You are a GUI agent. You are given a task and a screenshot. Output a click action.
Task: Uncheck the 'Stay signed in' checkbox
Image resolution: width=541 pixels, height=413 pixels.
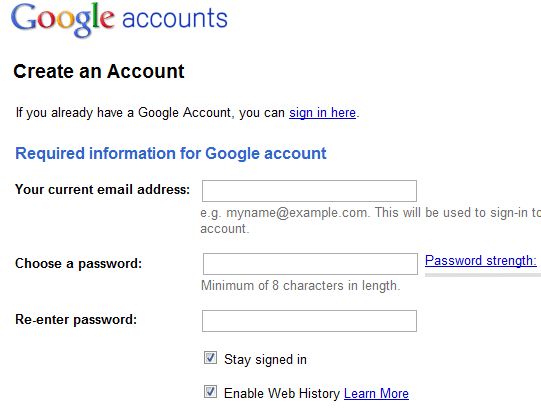(210, 358)
